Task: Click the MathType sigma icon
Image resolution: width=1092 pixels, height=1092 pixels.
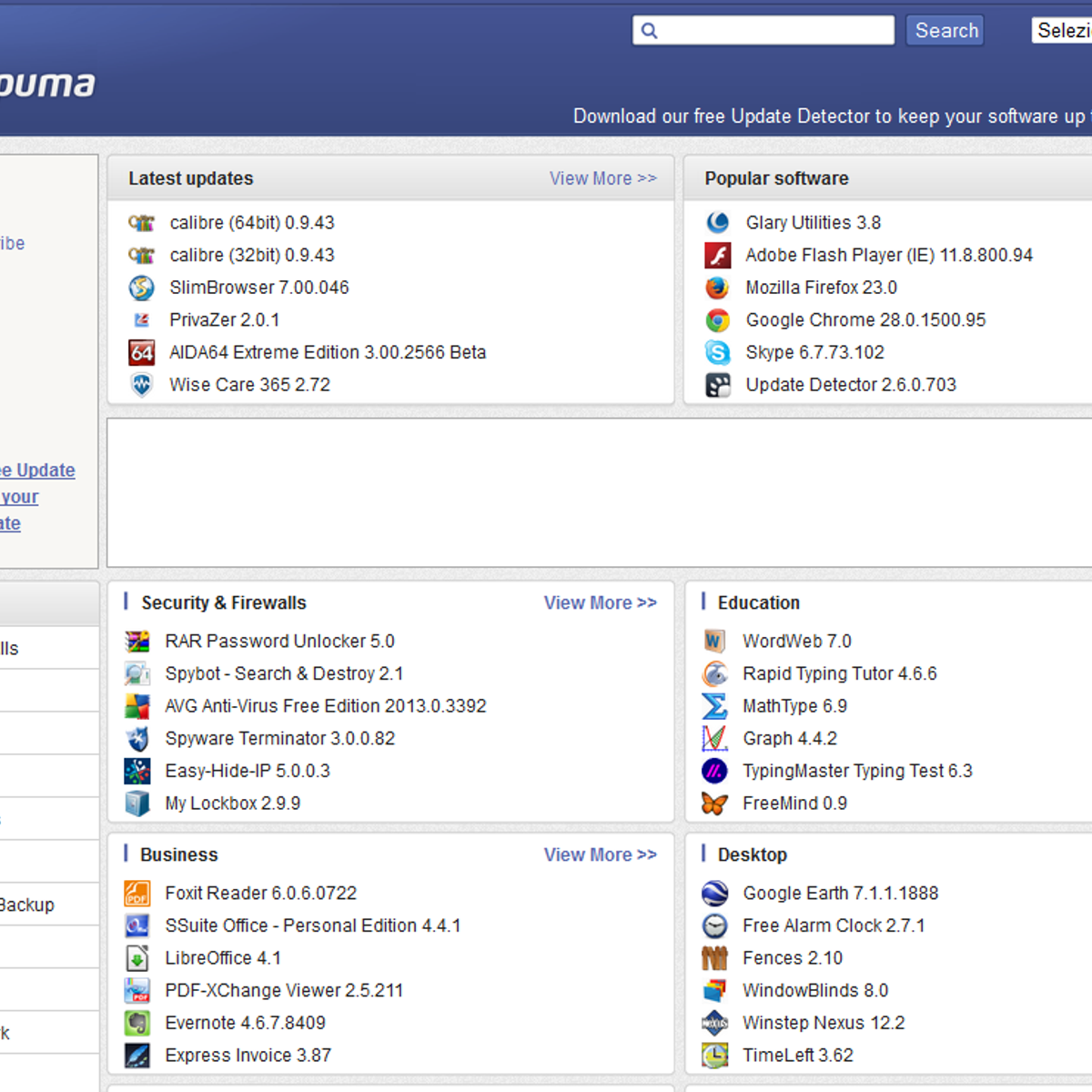Action: click(714, 706)
